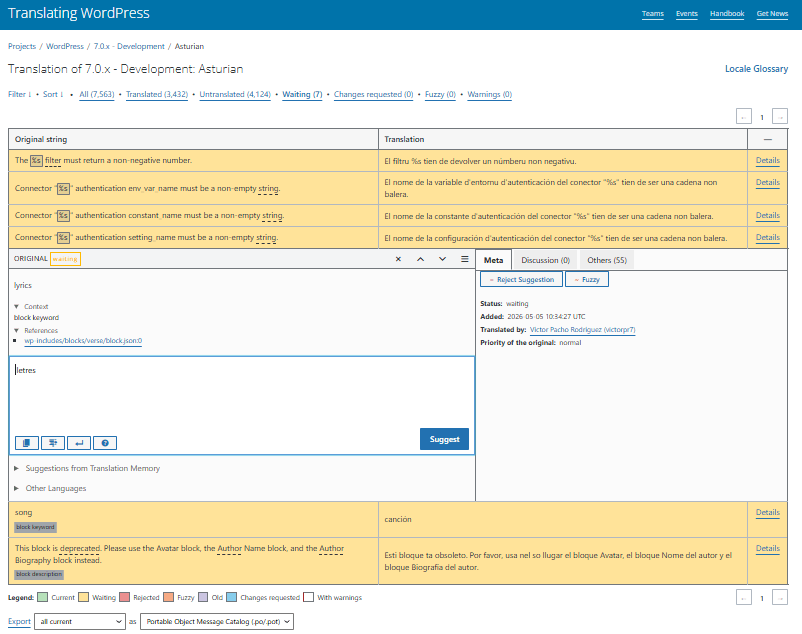Click the Waiting legend color swatch

click(83, 597)
